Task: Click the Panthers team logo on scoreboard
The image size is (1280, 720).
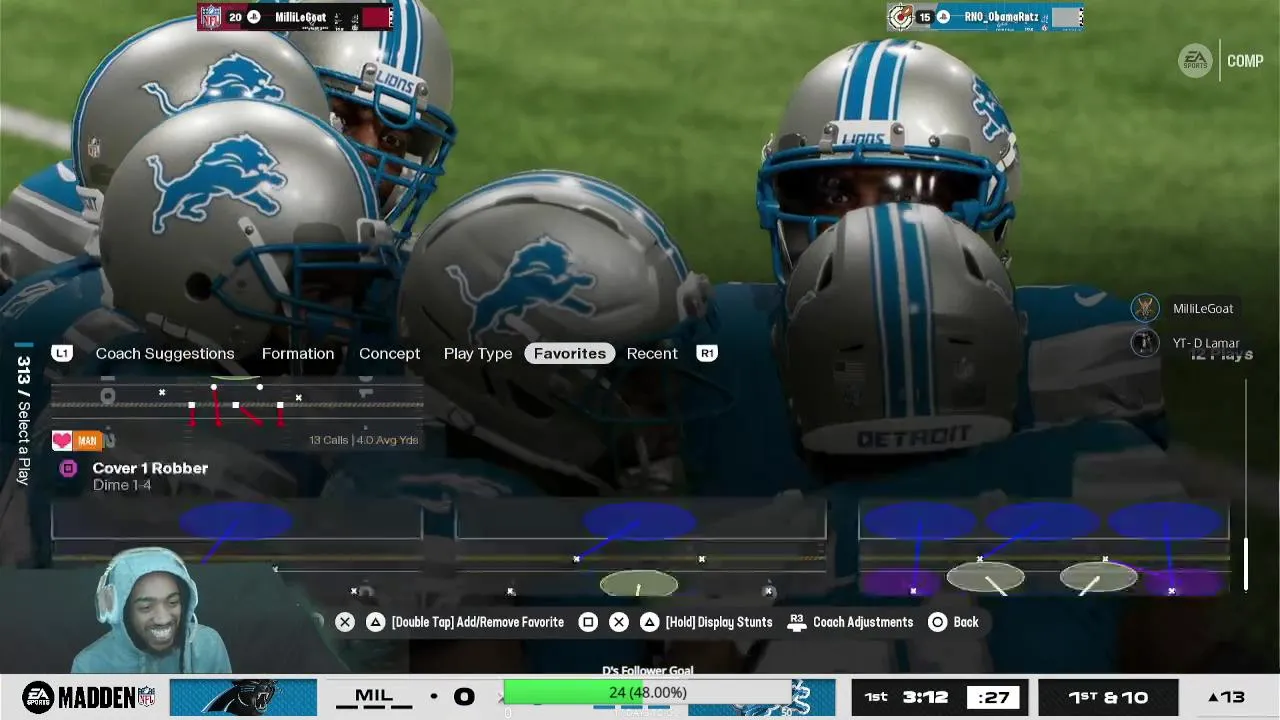Action: coord(243,697)
